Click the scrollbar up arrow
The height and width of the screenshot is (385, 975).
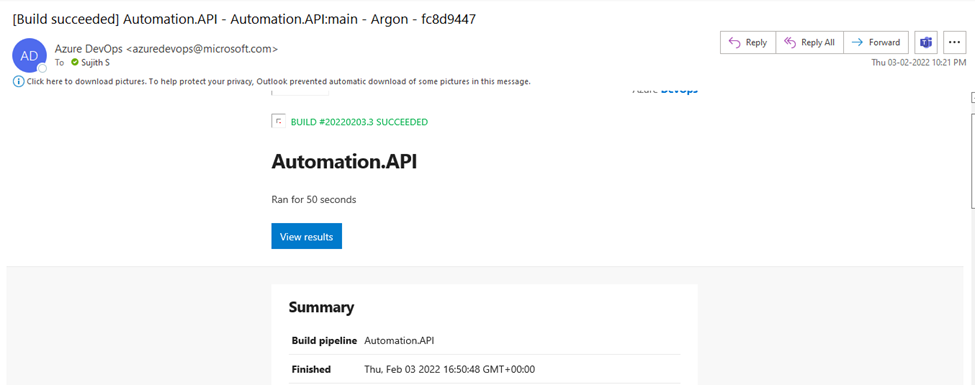973,95
